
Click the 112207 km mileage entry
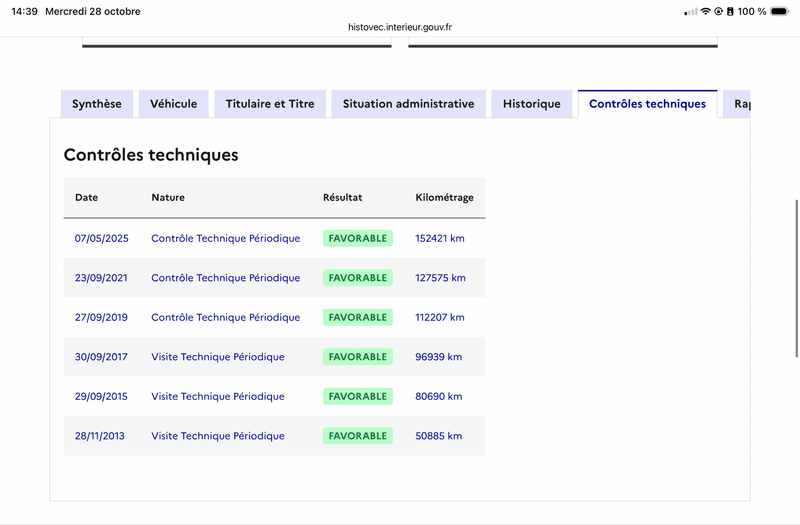coord(440,317)
